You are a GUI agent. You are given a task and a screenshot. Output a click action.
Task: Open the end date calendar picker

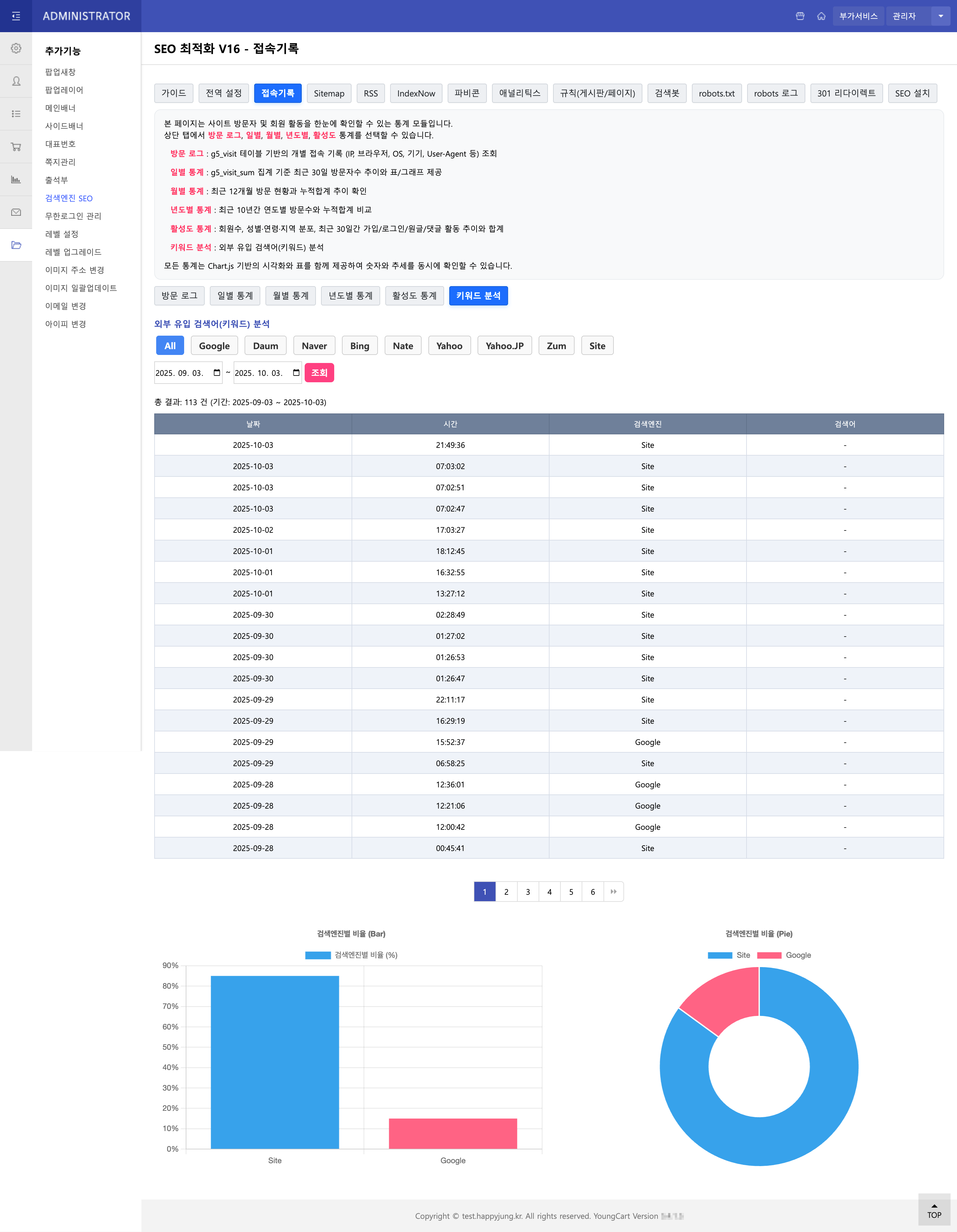click(x=296, y=372)
